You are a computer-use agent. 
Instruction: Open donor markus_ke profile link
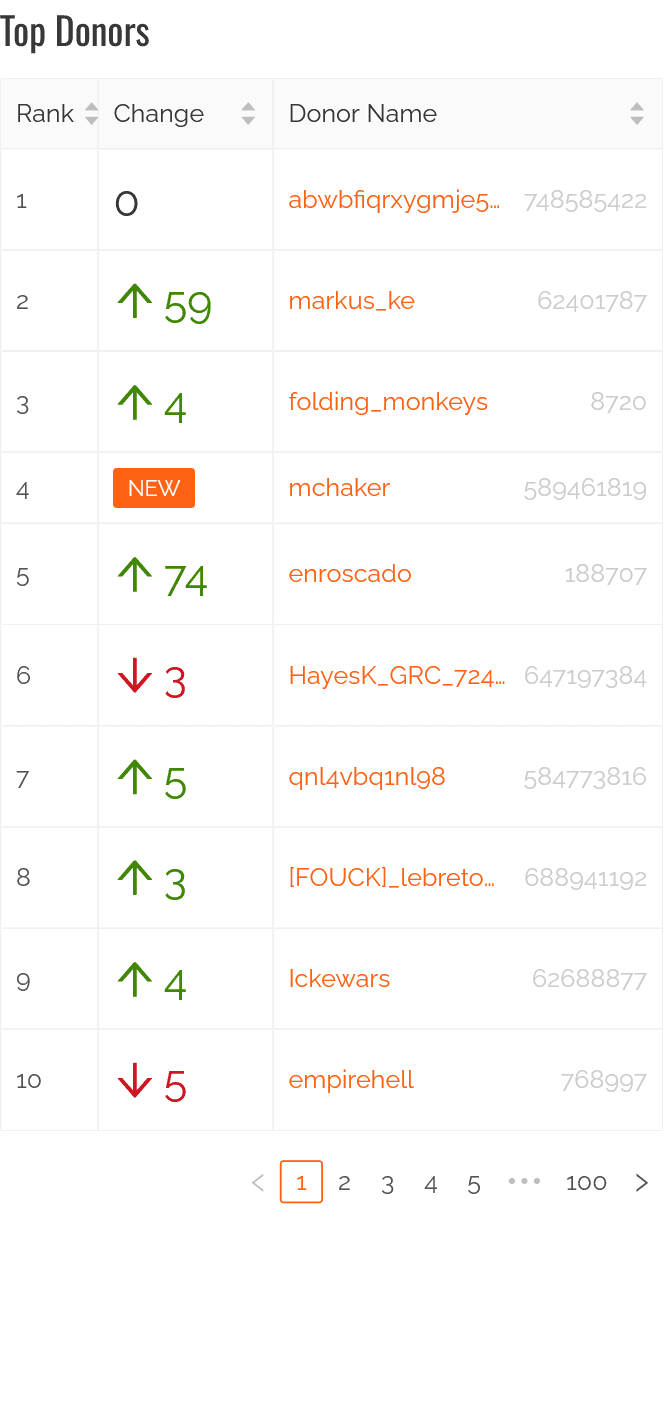pyautogui.click(x=351, y=301)
